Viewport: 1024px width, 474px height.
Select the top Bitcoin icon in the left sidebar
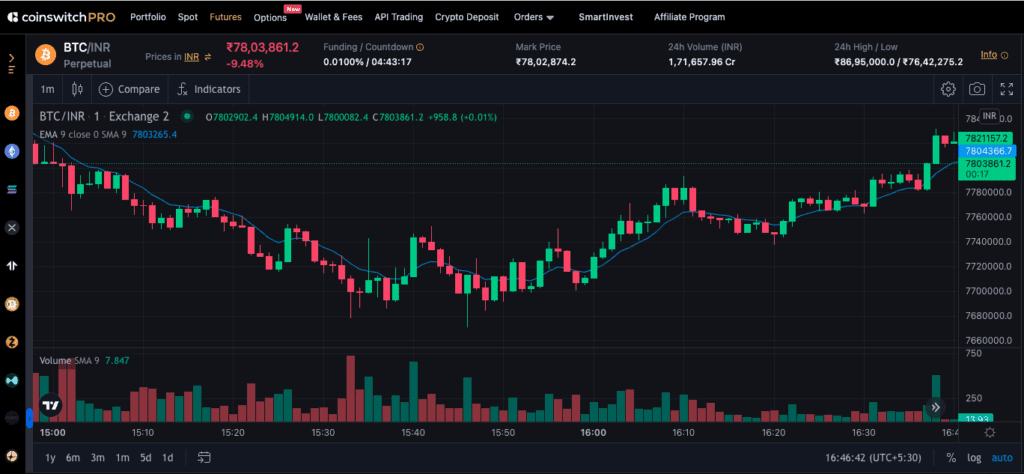pos(12,113)
